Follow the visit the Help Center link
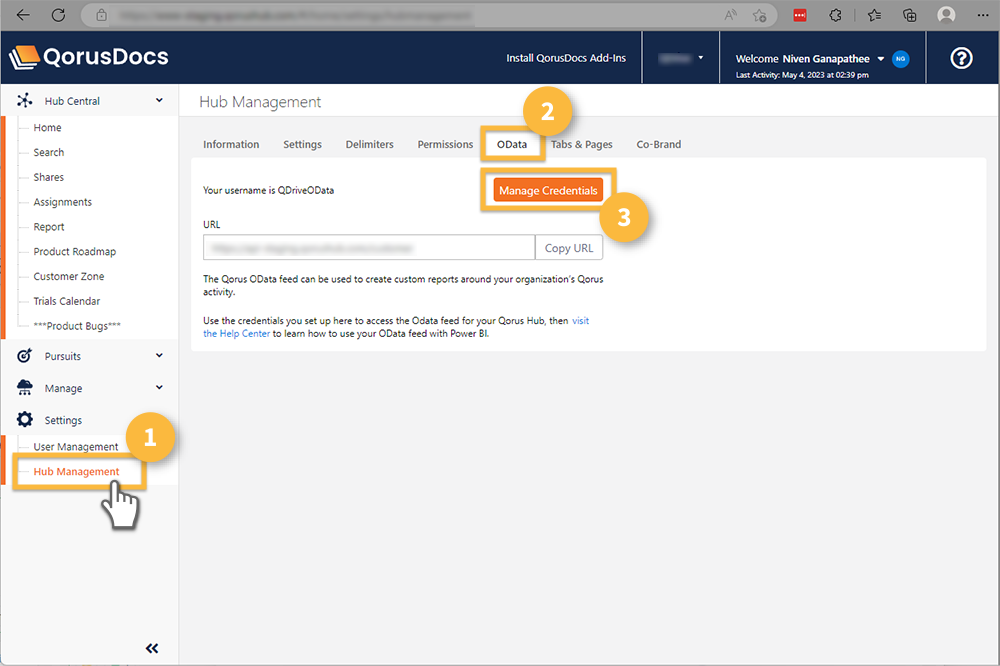 [236, 334]
